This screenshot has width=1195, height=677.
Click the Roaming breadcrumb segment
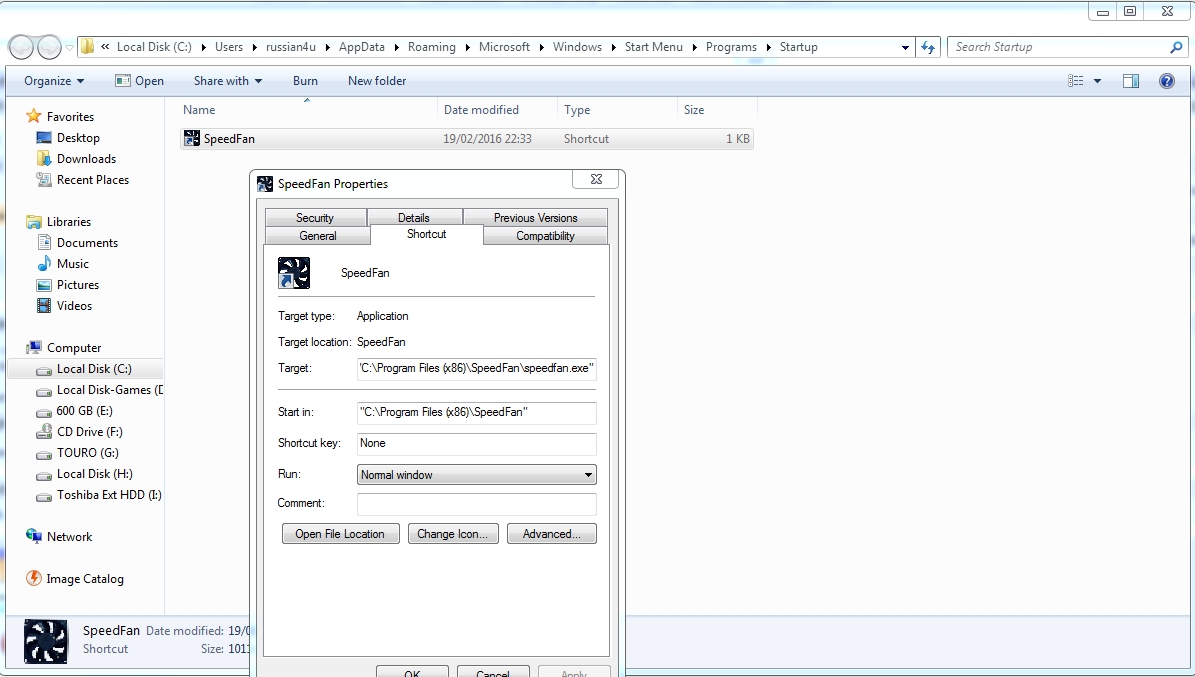pos(431,47)
